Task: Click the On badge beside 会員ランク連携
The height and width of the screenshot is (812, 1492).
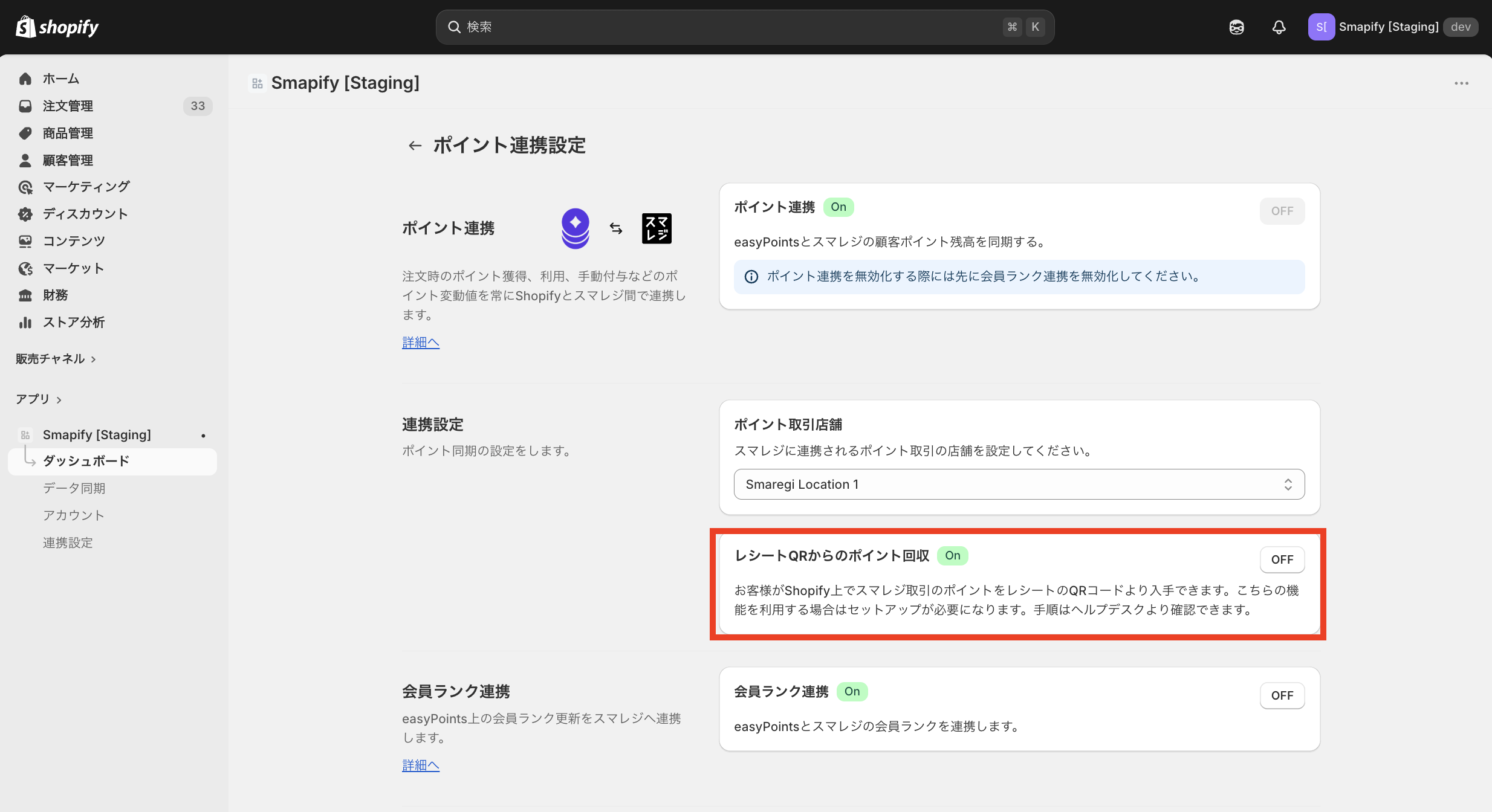Action: click(852, 692)
